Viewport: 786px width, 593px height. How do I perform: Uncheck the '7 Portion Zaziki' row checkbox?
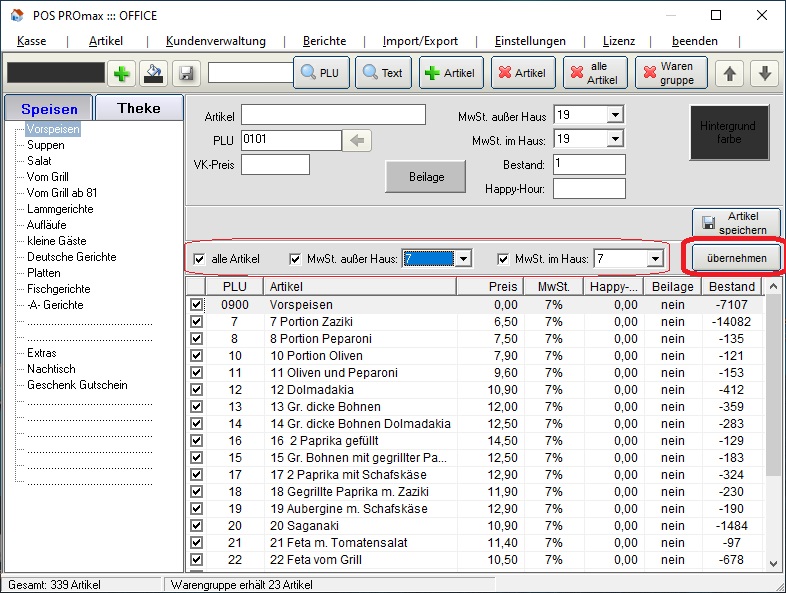pos(196,322)
